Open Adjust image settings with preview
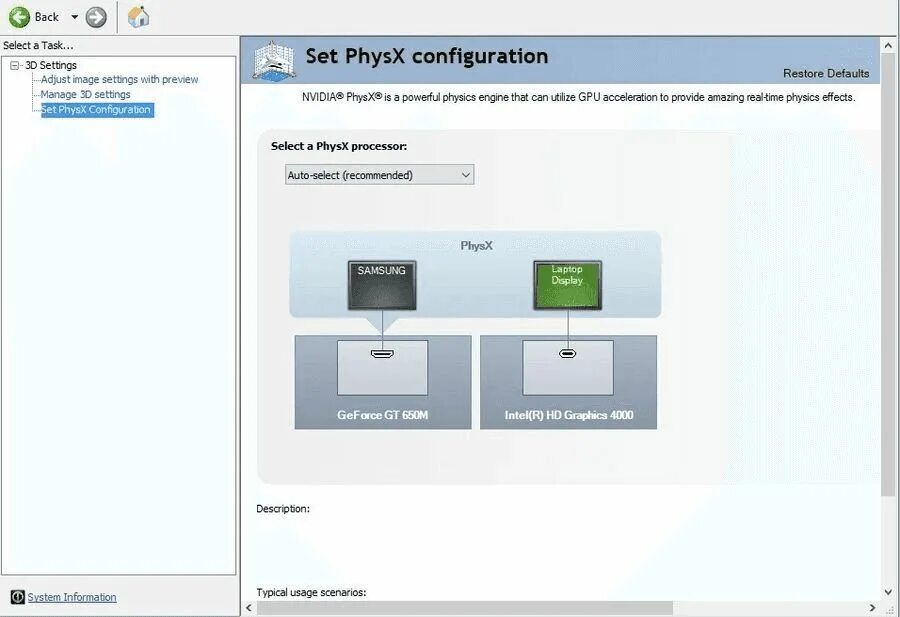900x617 pixels. 119,79
